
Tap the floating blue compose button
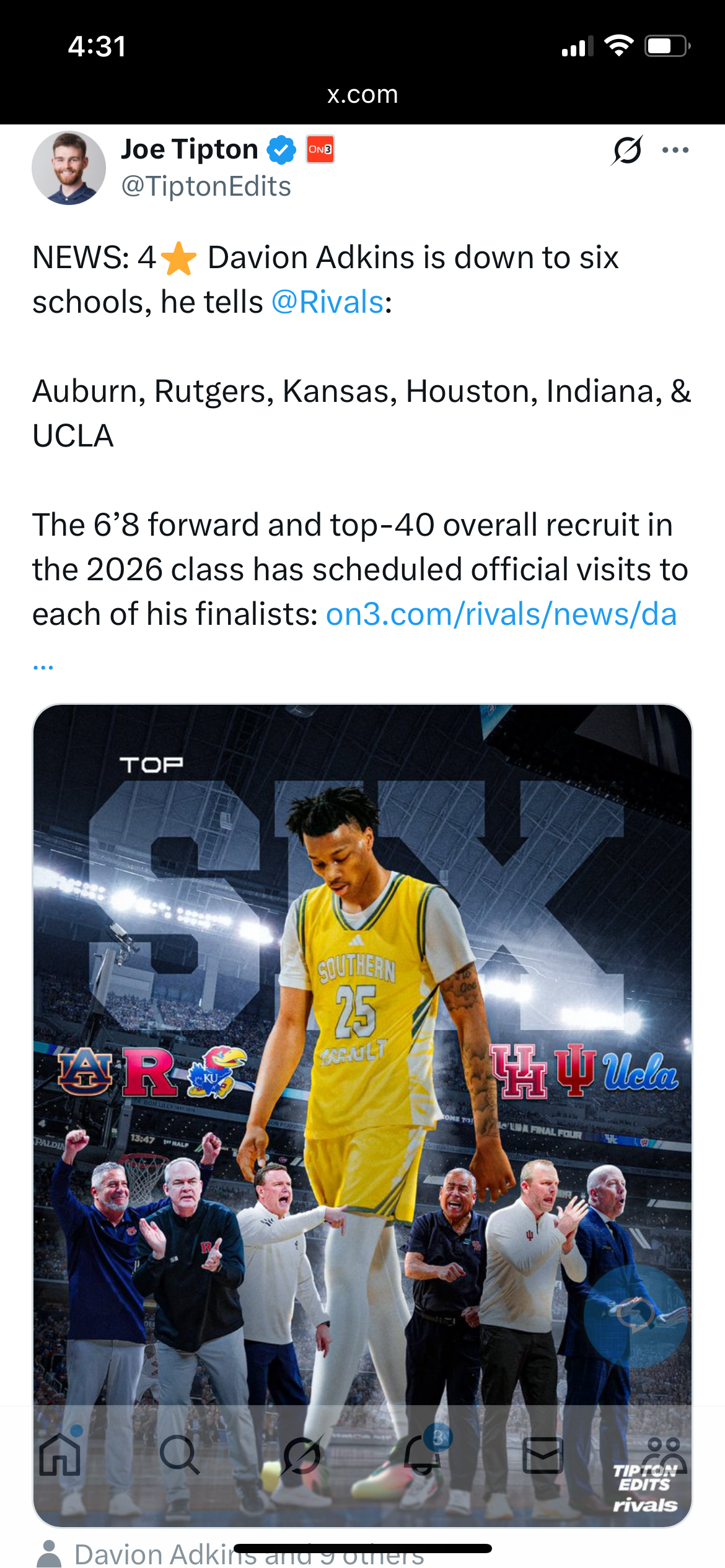635,1315
